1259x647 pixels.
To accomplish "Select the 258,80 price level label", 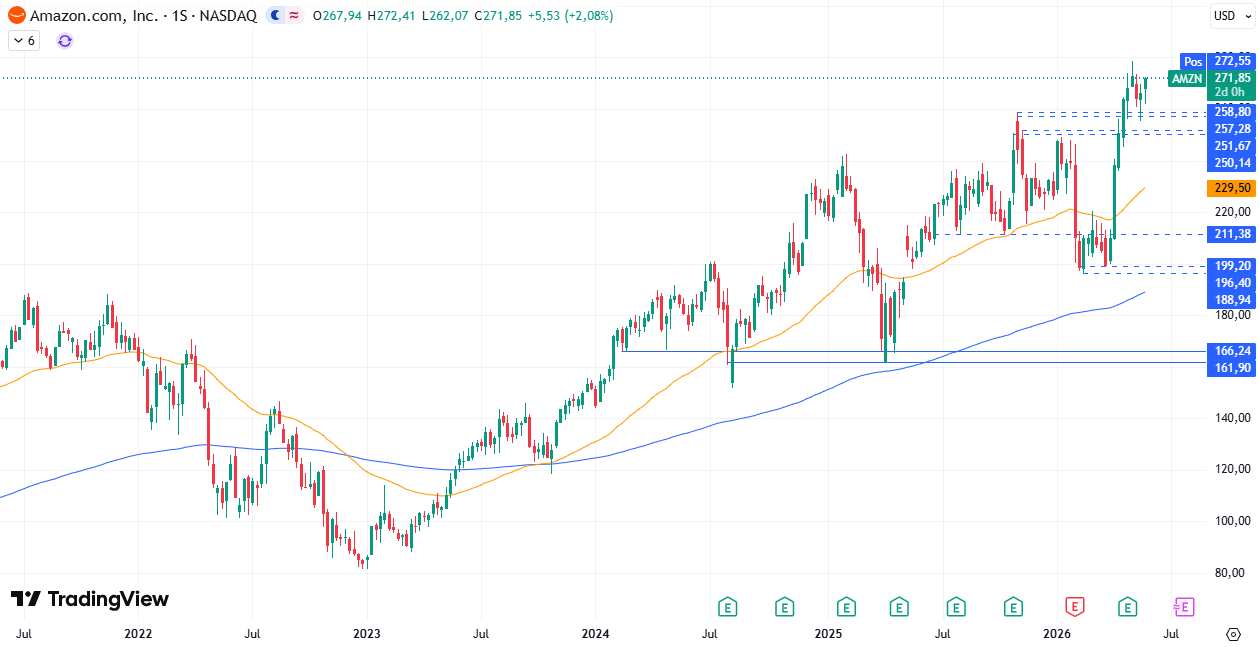I will pyautogui.click(x=1233, y=112).
